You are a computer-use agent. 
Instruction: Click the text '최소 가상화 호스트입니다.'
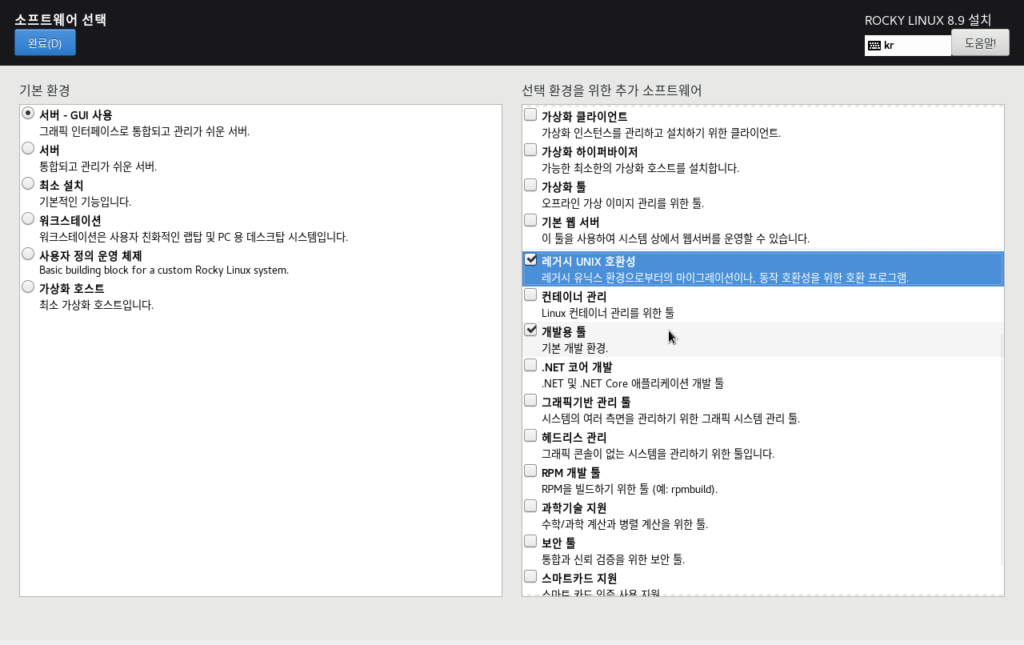(x=96, y=305)
